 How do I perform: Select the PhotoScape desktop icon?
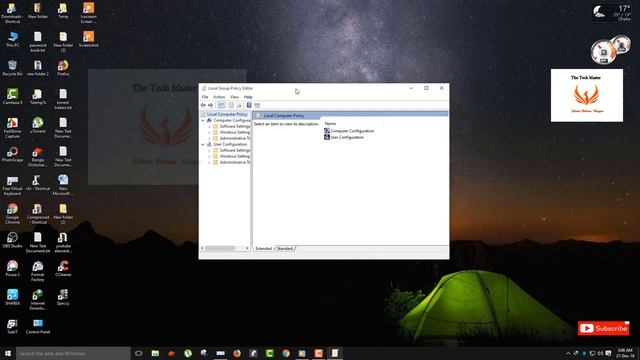click(12, 154)
